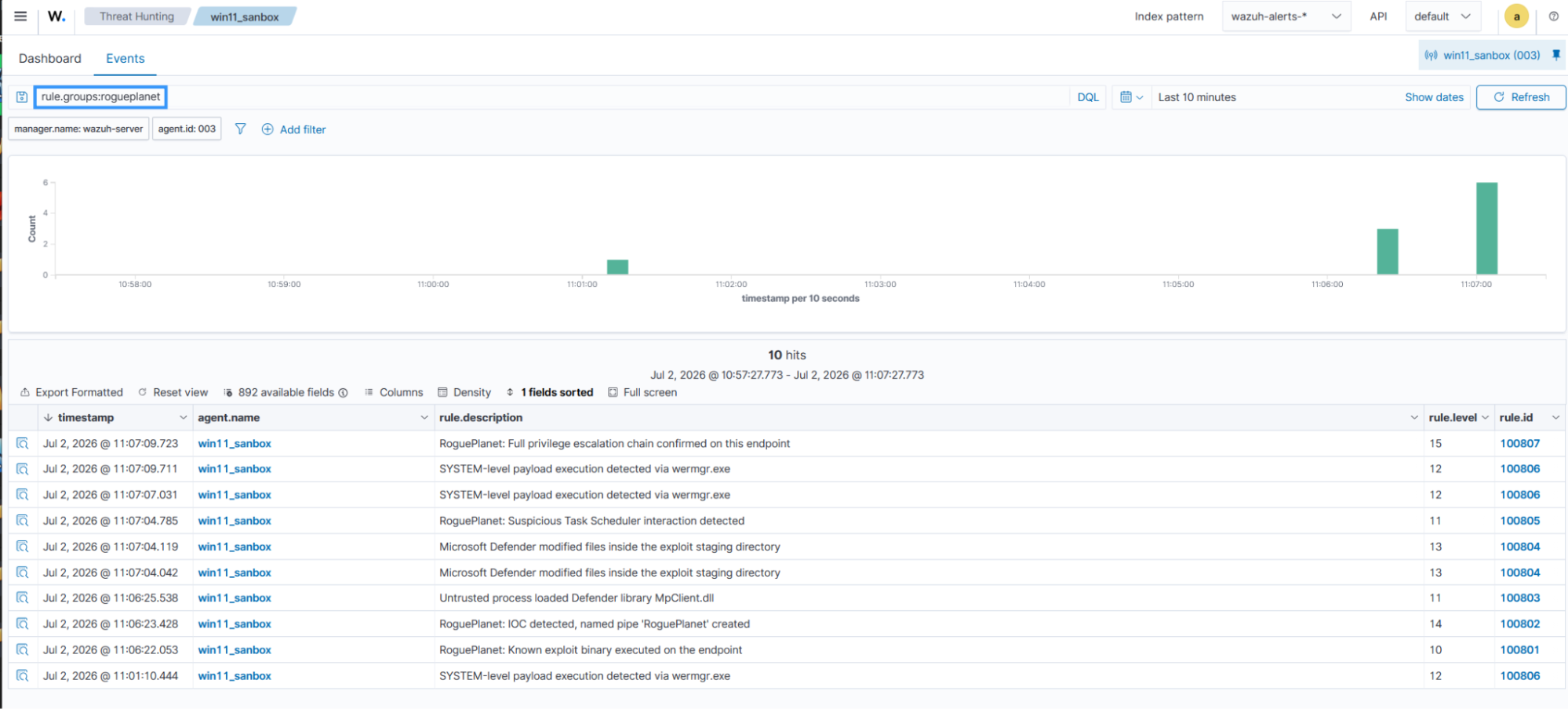
Task: Inspect document for 11:07:04.042 event
Action: pos(23,573)
